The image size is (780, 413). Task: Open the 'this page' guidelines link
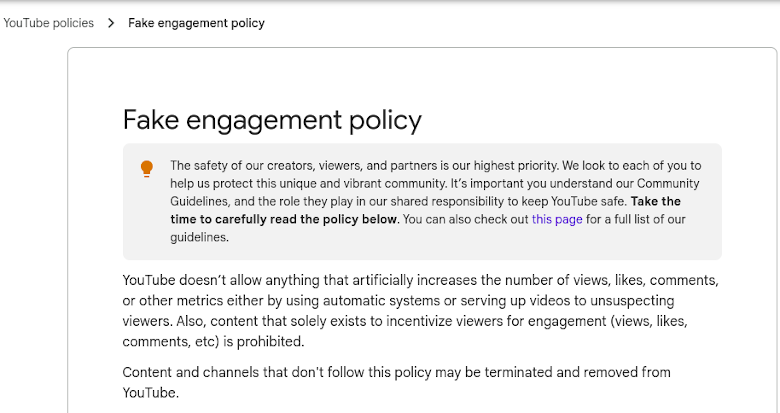pyautogui.click(x=557, y=219)
